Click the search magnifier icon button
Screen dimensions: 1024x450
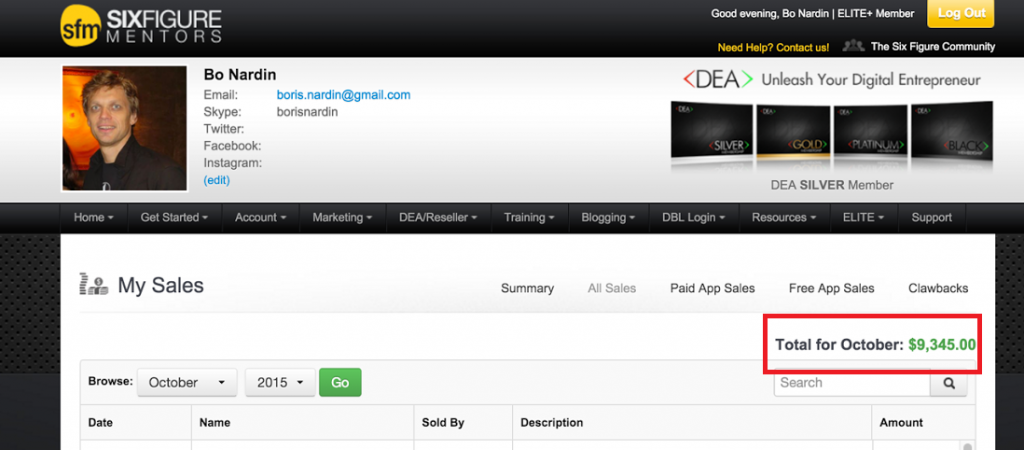tap(949, 383)
